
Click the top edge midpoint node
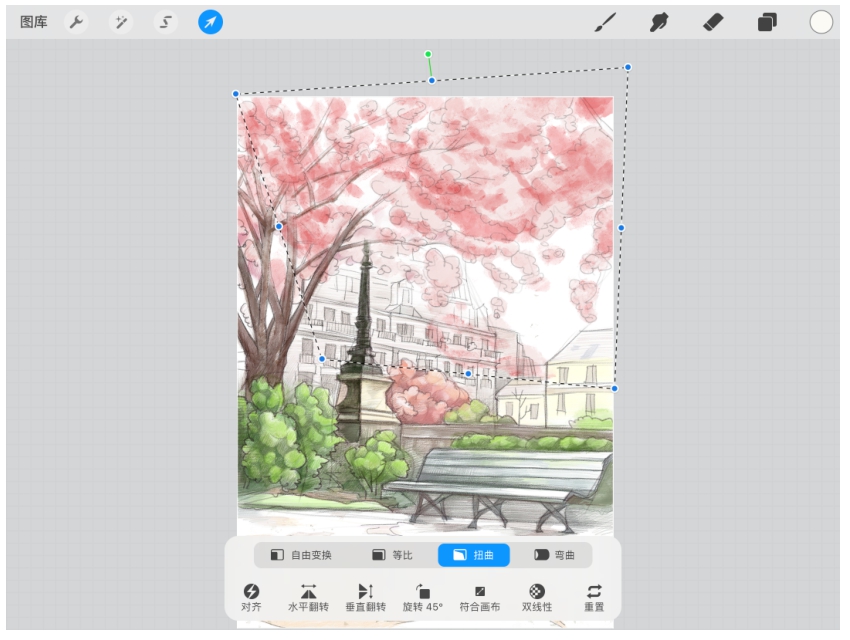tap(432, 81)
